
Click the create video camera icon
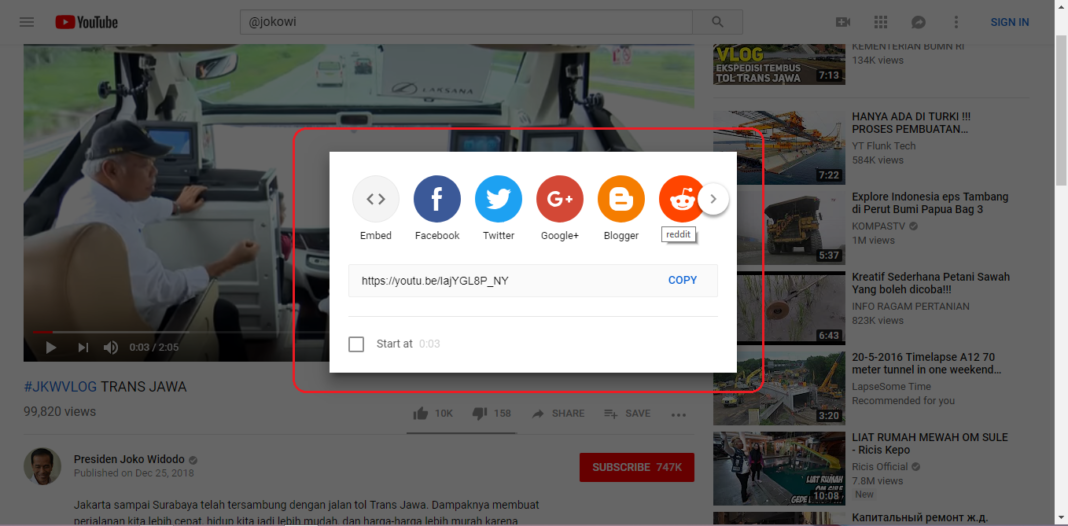coord(843,22)
